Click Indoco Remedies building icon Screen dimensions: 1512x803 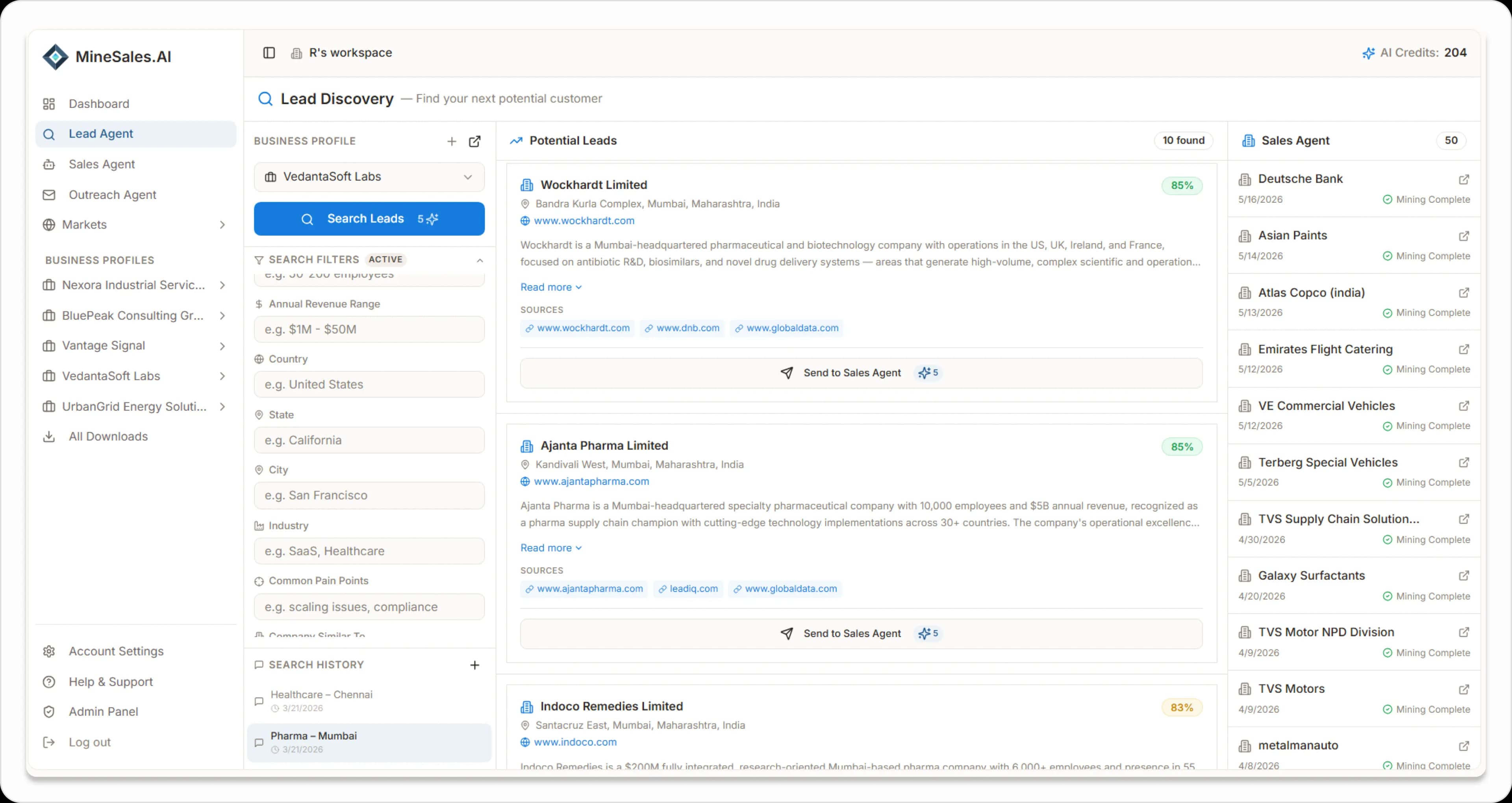tap(527, 707)
